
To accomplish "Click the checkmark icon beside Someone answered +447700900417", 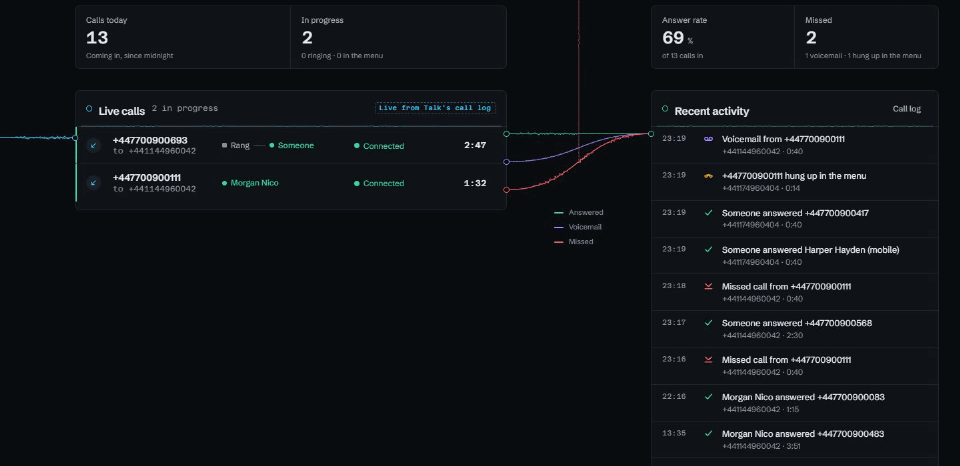I will [x=708, y=213].
